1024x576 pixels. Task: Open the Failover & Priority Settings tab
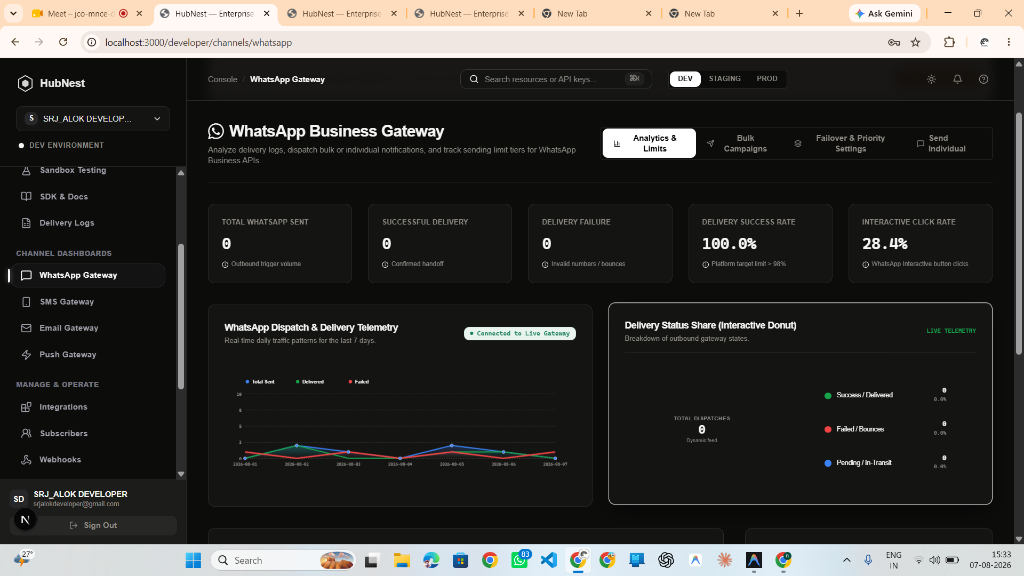842,143
